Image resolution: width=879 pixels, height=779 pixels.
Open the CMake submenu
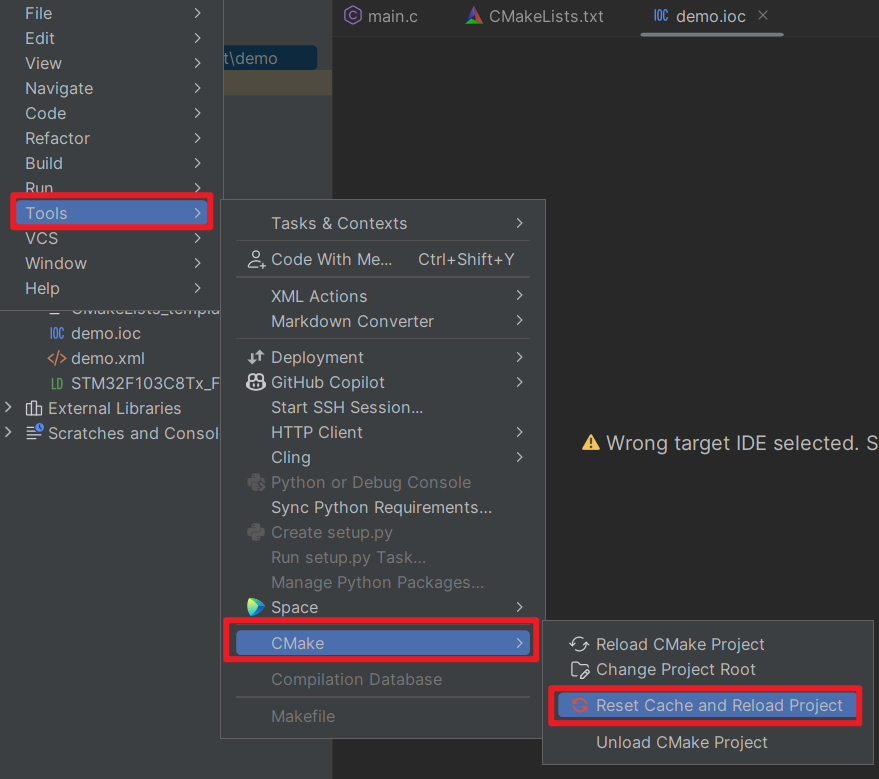(x=383, y=643)
